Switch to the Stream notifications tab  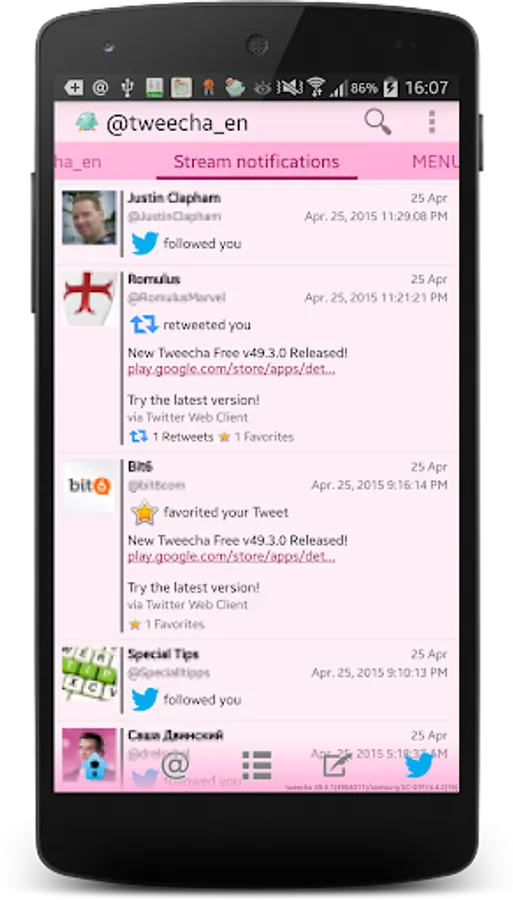pyautogui.click(x=256, y=162)
